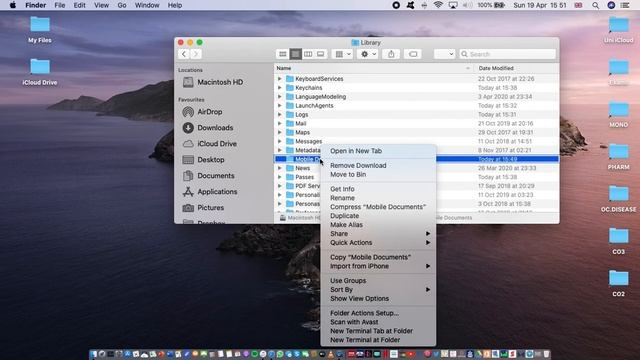Select the Messages folder row
This screenshot has width=640, height=360.
416,141
